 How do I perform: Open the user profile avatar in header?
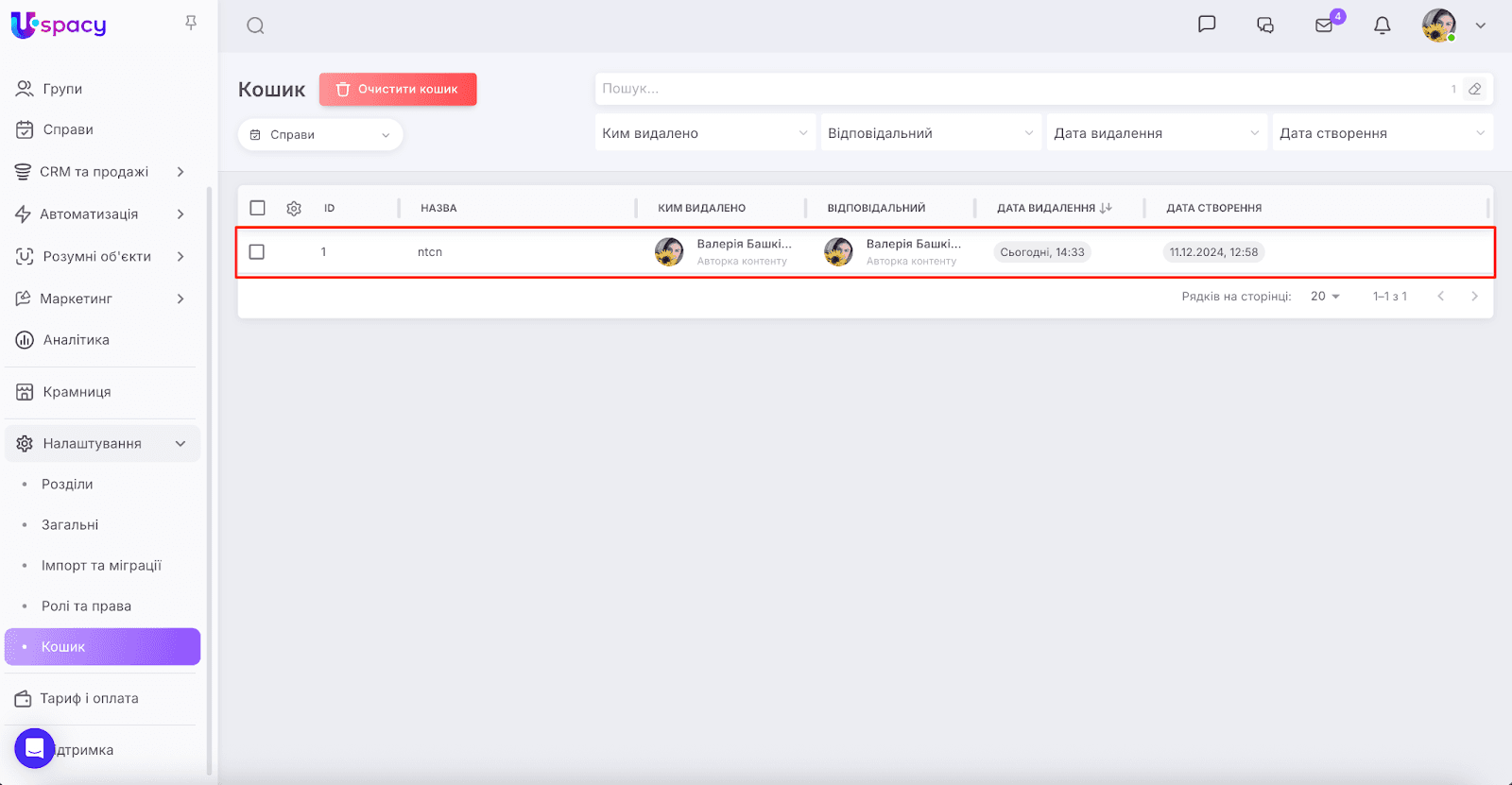point(1439,26)
